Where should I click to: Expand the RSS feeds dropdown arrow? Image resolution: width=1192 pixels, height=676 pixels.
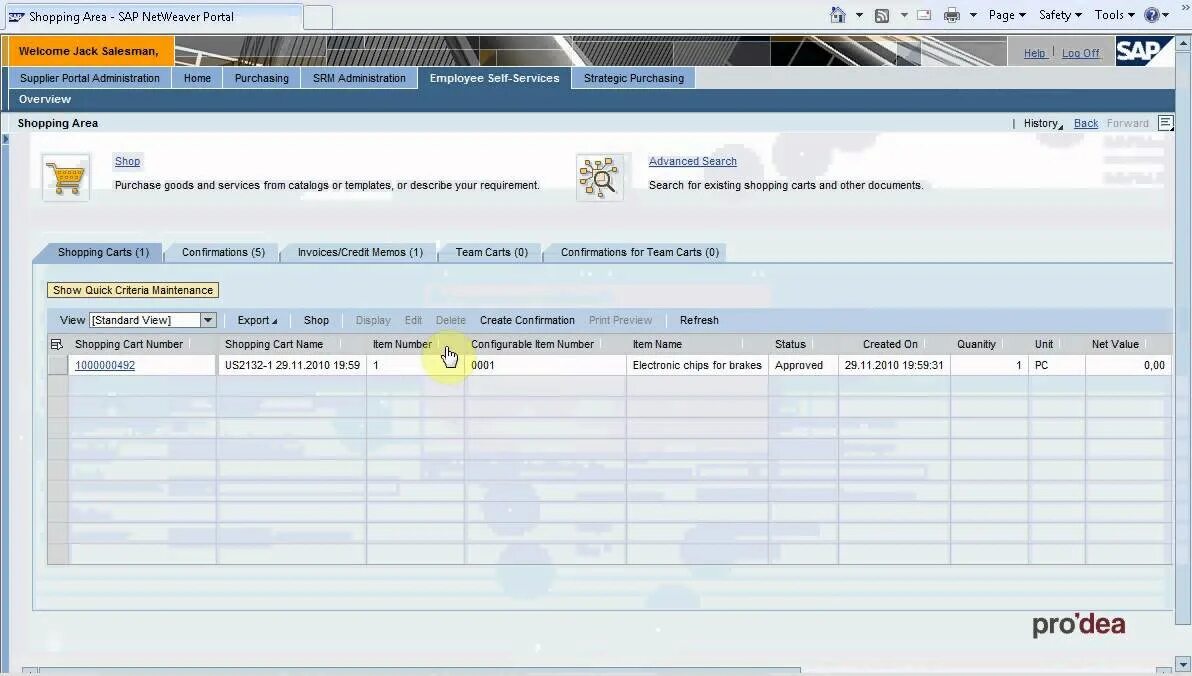pyautogui.click(x=904, y=15)
